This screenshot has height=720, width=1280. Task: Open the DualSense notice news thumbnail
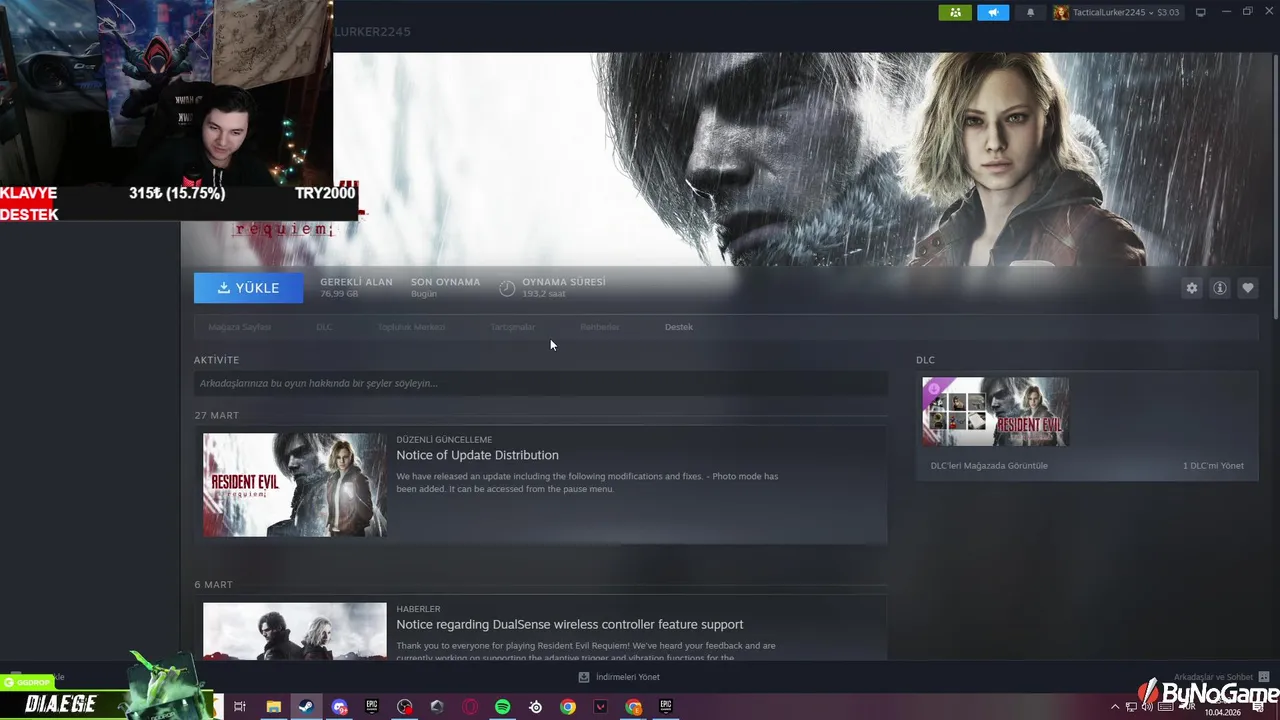(295, 630)
